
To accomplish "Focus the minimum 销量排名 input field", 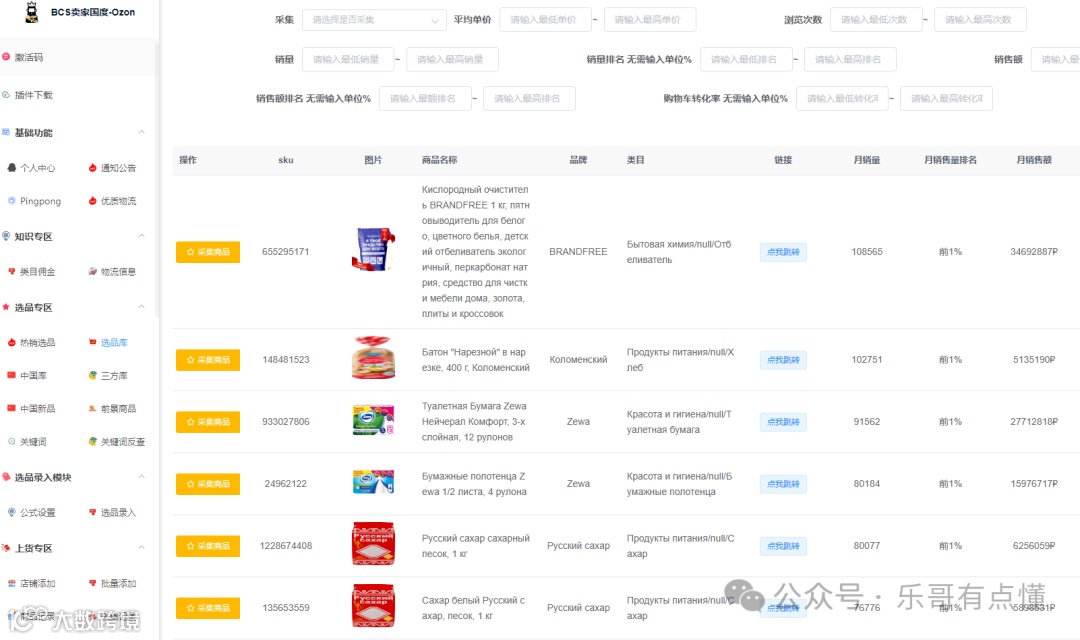I will (746, 59).
